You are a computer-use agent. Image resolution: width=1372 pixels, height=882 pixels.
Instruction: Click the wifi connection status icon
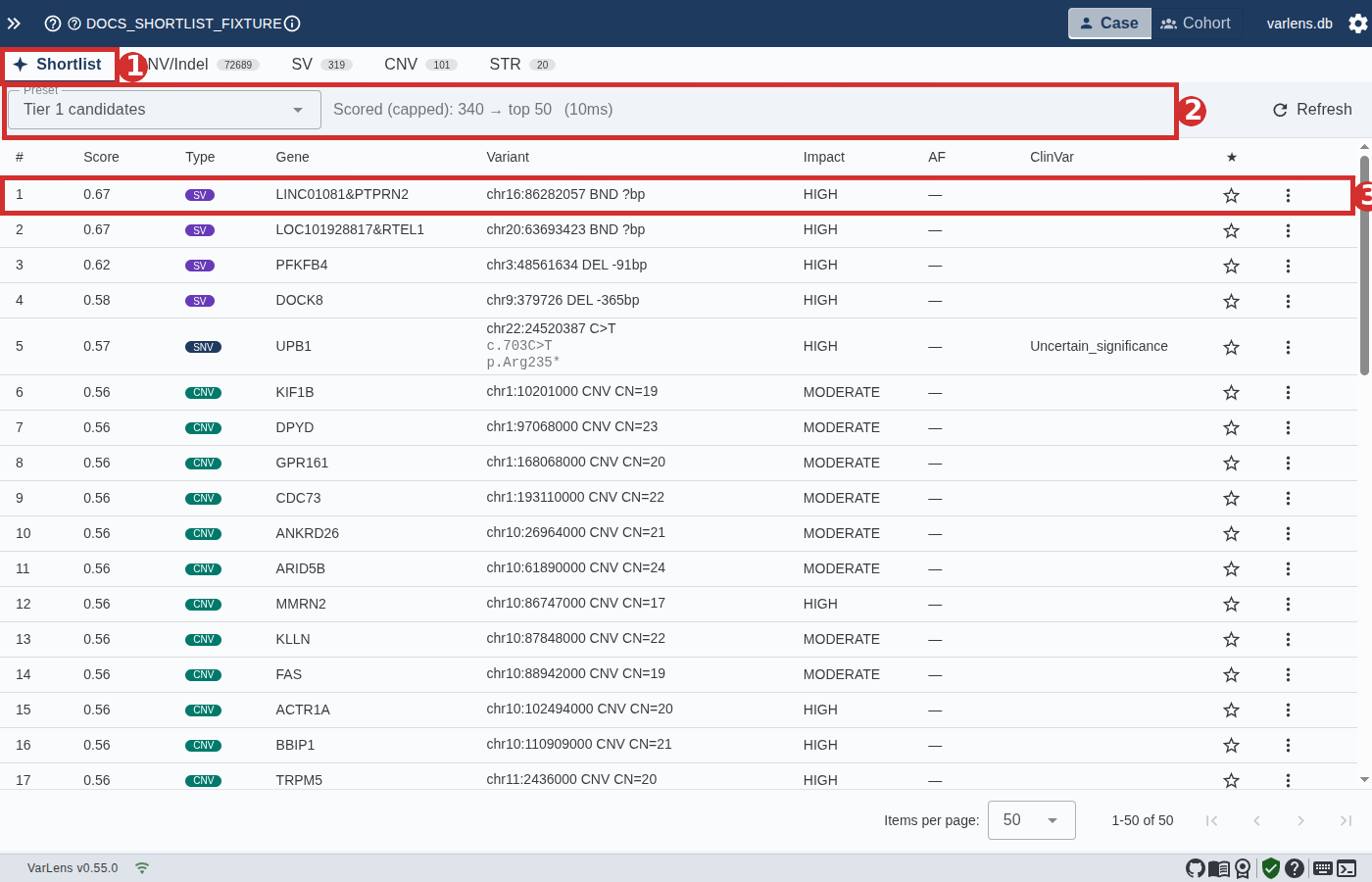coord(142,868)
